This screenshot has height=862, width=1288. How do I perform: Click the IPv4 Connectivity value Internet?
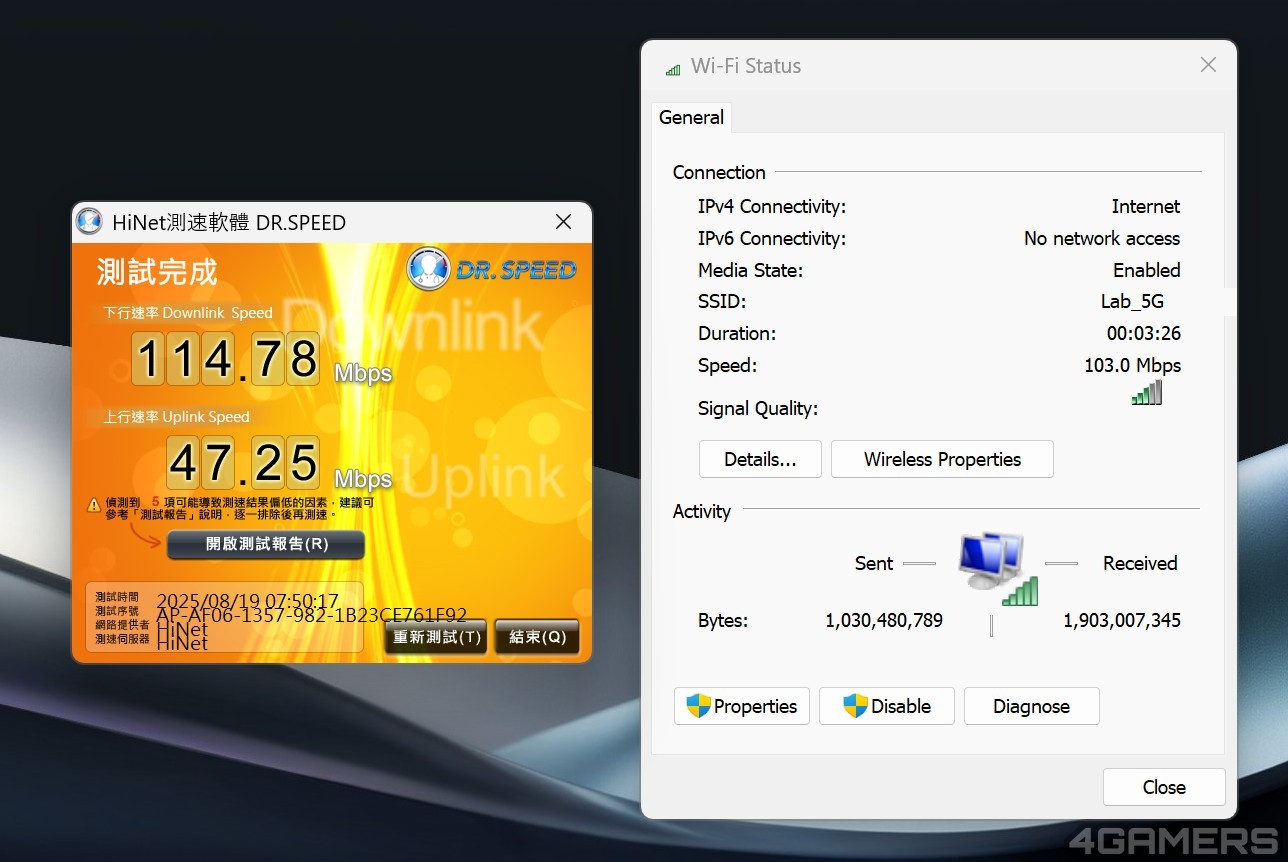pos(1146,206)
